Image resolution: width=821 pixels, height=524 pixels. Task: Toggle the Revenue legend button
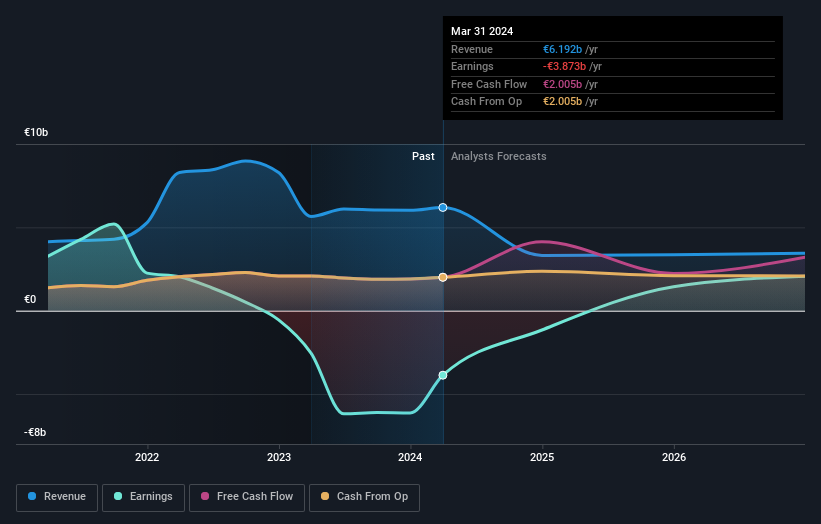[57, 497]
